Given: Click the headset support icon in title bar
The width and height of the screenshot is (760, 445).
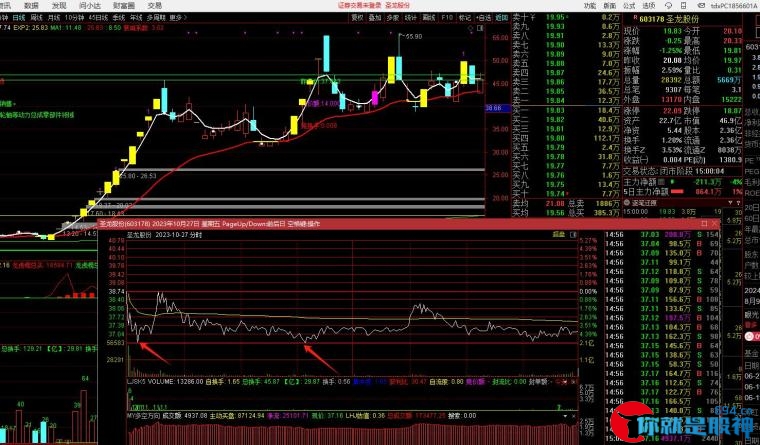Looking at the screenshot, I should click(668, 6).
